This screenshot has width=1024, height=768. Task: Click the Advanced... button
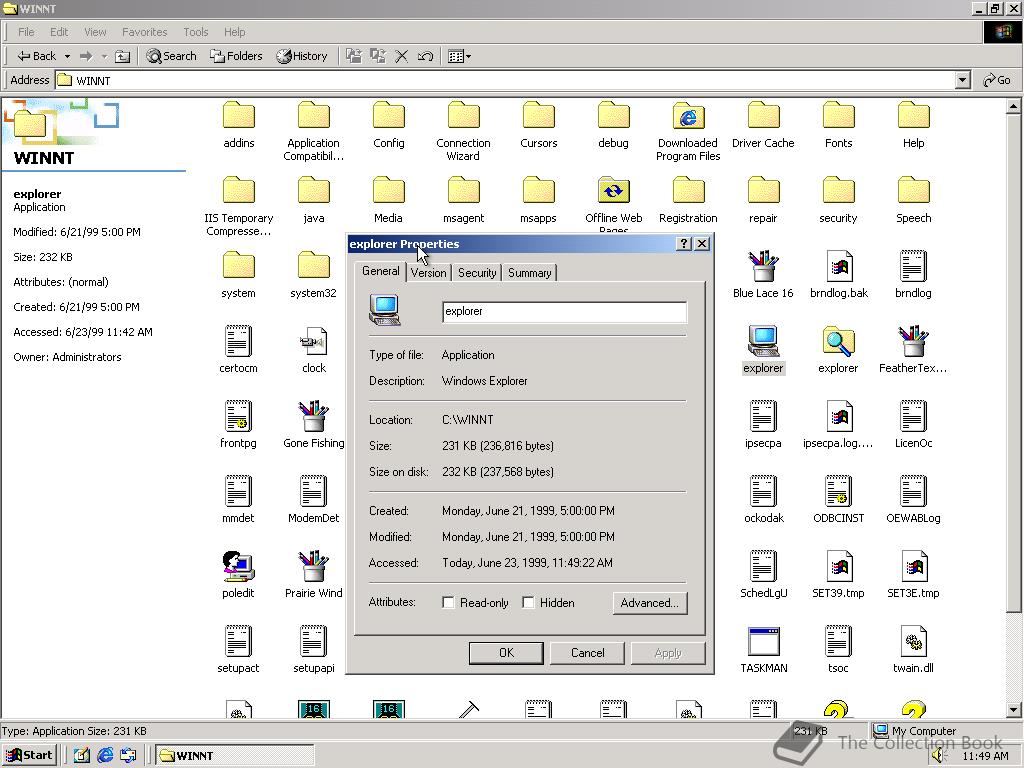click(649, 603)
